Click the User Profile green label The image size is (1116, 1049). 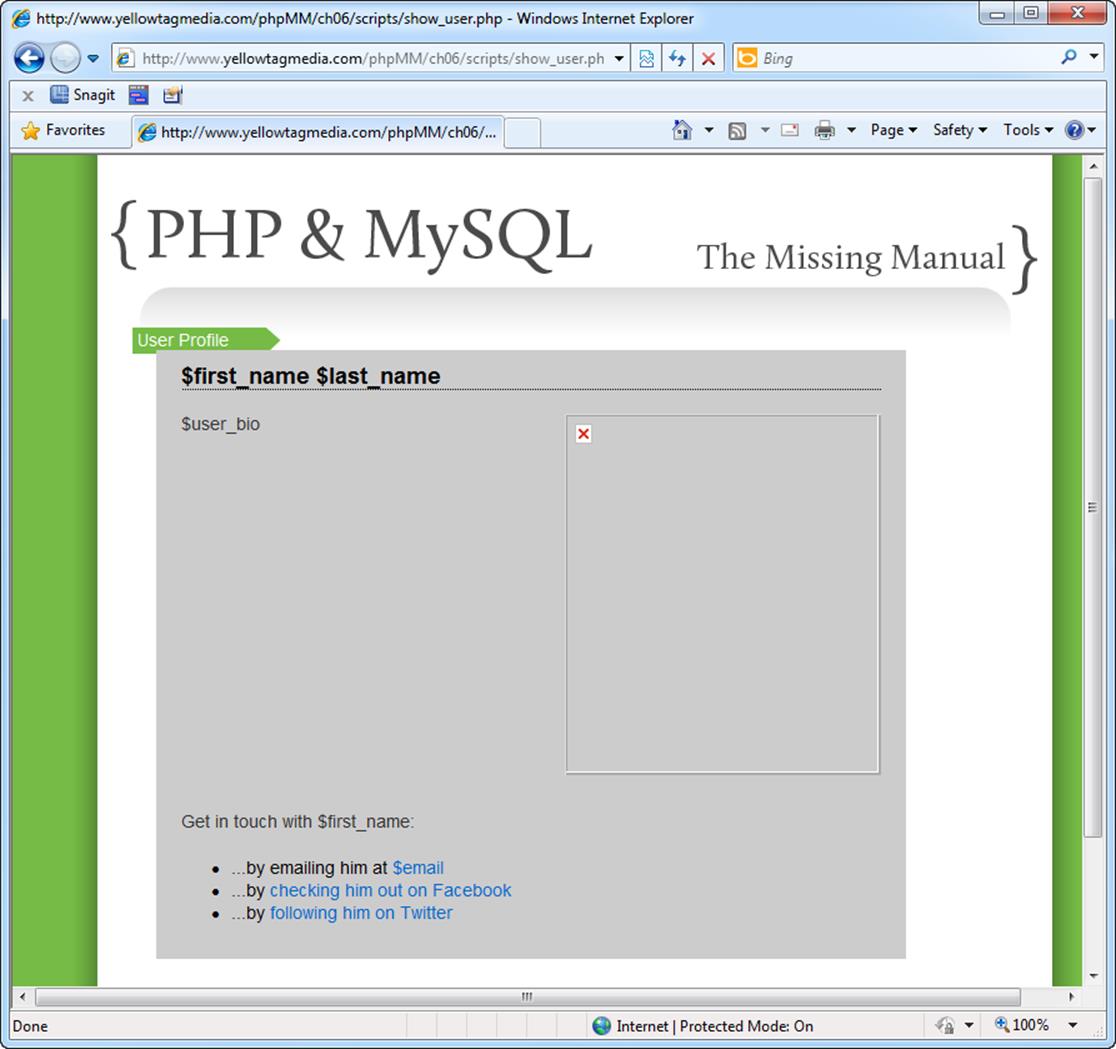tap(205, 340)
